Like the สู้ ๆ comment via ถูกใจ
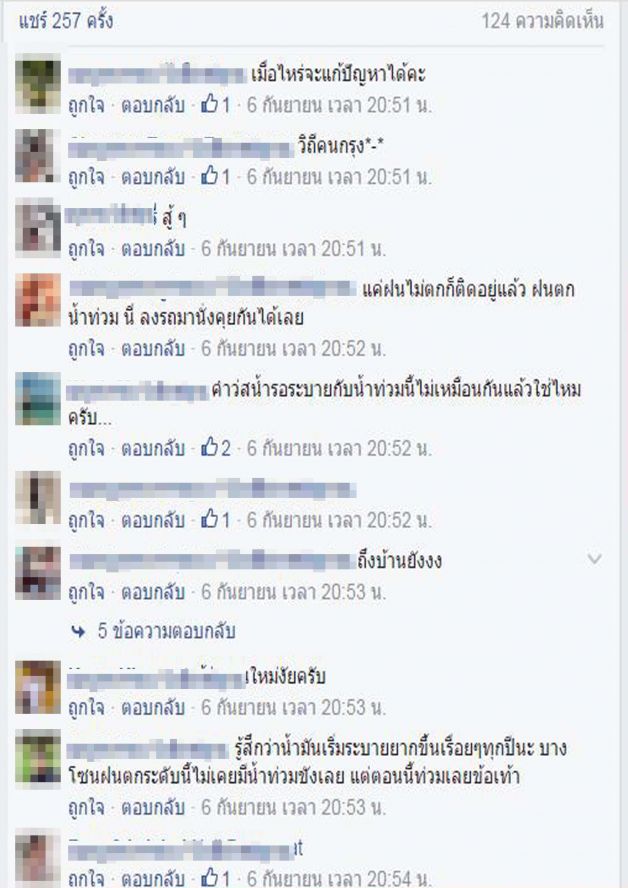Image resolution: width=628 pixels, height=888 pixels. [86, 248]
